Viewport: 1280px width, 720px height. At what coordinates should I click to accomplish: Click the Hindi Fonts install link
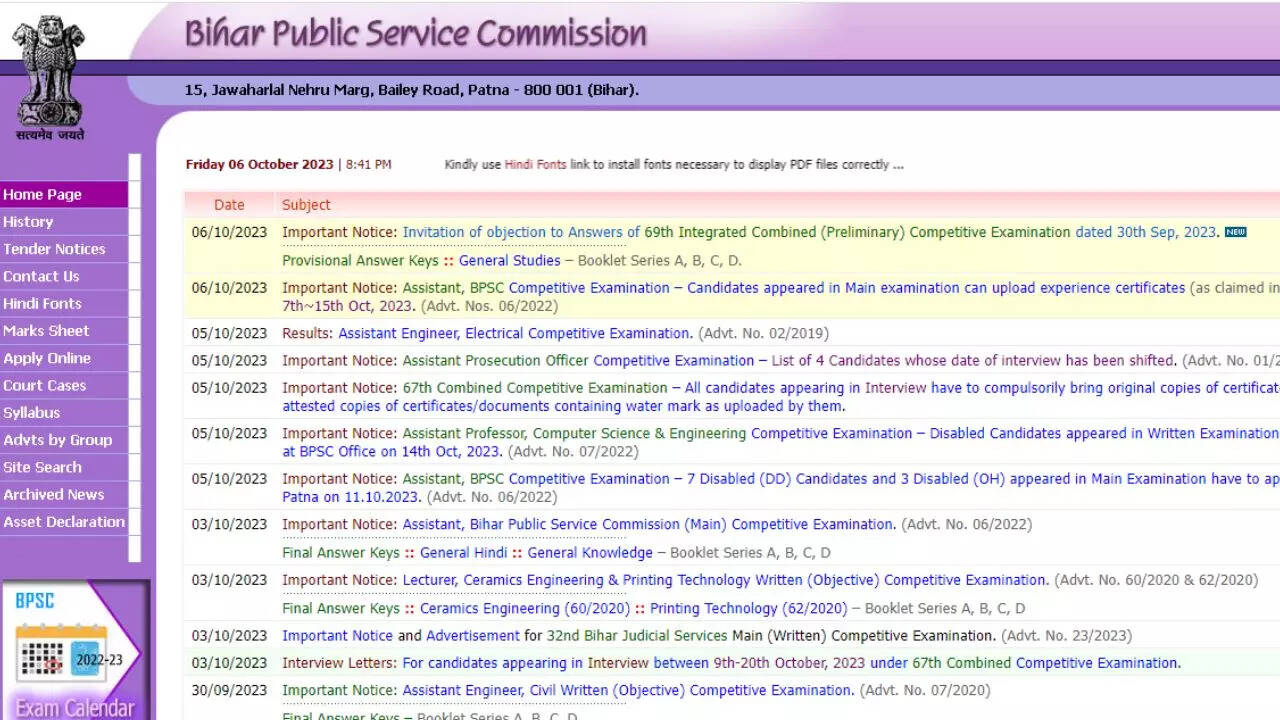tap(535, 165)
